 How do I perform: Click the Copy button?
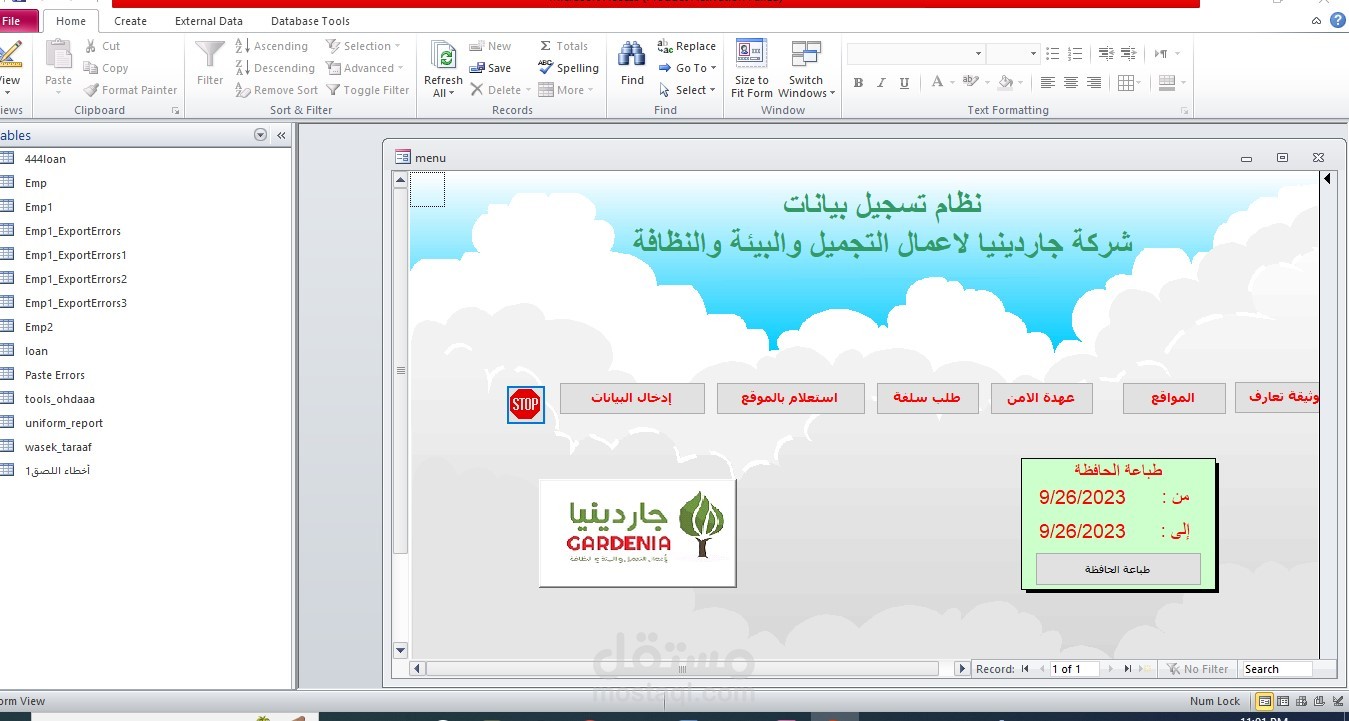106,68
